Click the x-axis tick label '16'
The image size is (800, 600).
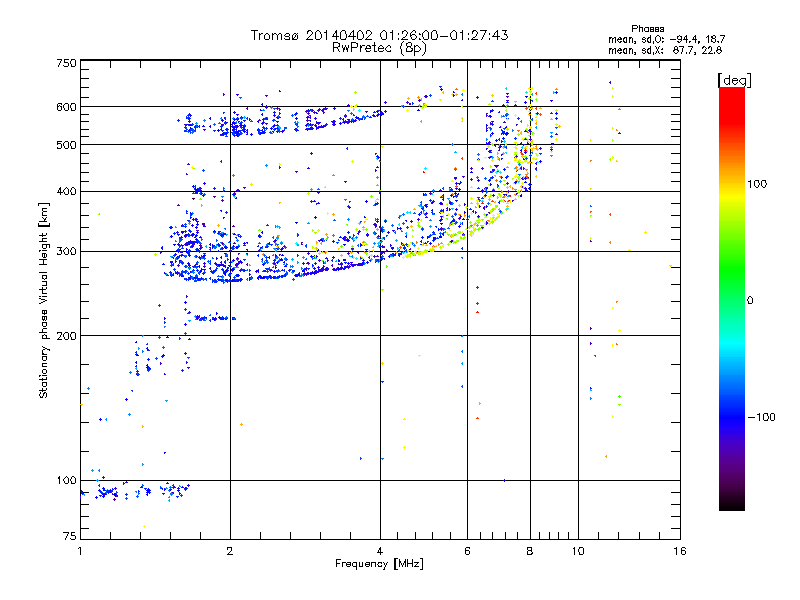pos(680,551)
